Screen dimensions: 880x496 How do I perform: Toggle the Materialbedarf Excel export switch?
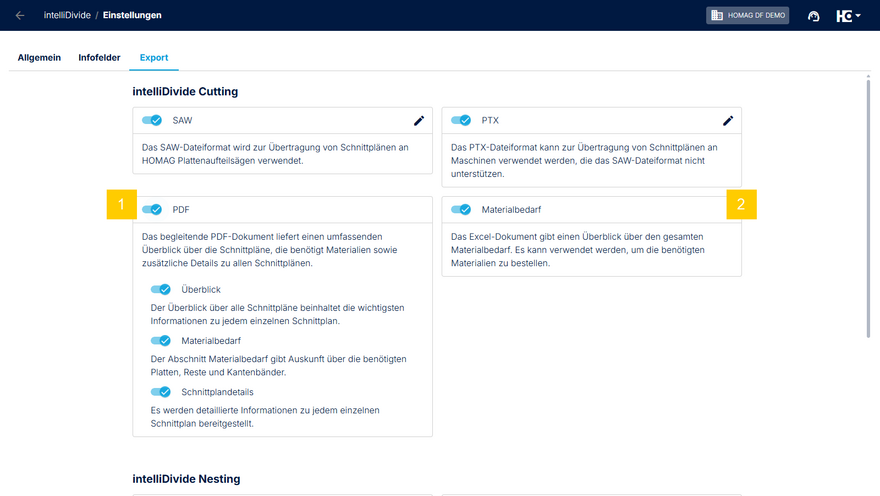(x=461, y=209)
